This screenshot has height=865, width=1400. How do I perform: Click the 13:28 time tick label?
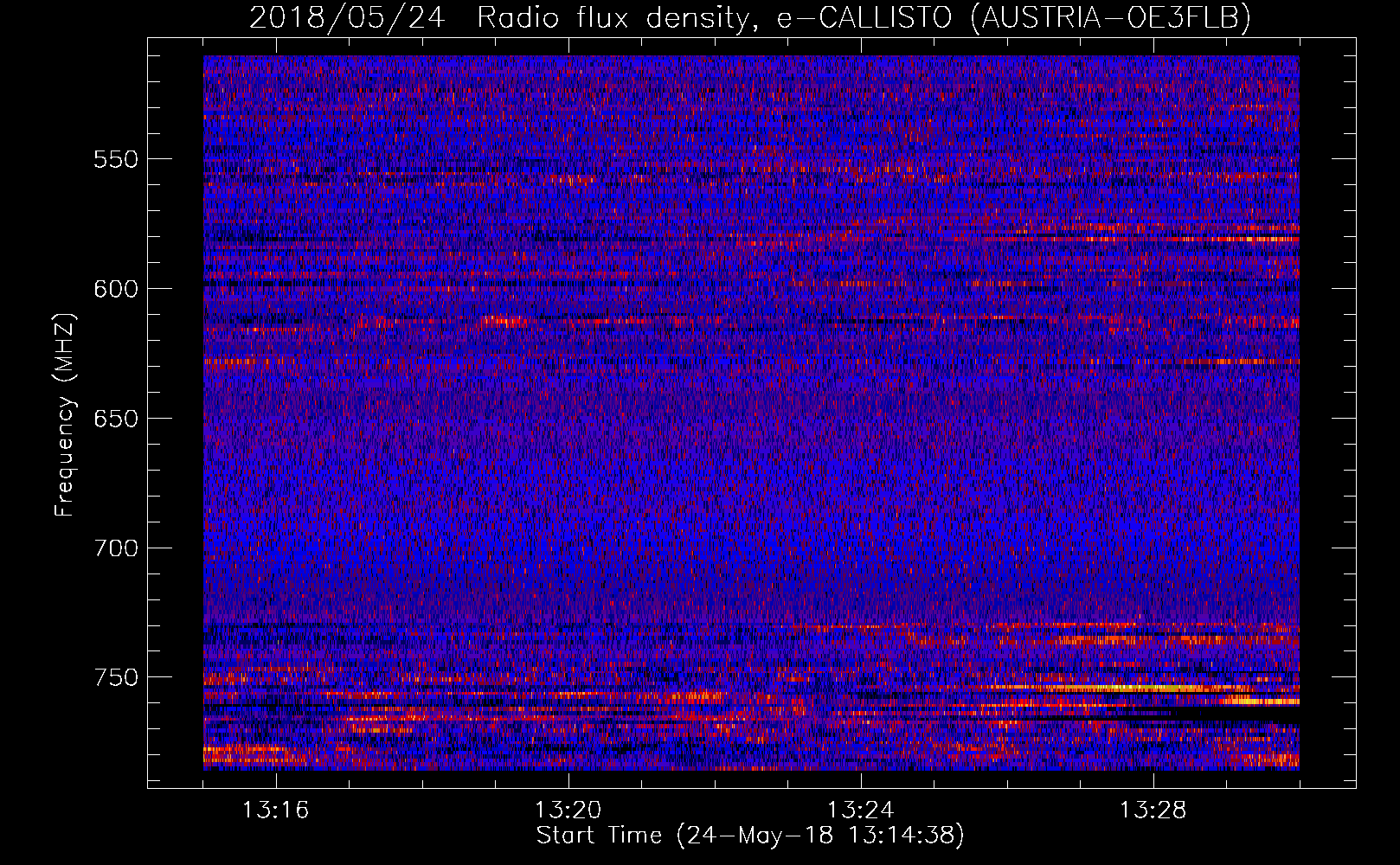(x=1153, y=811)
